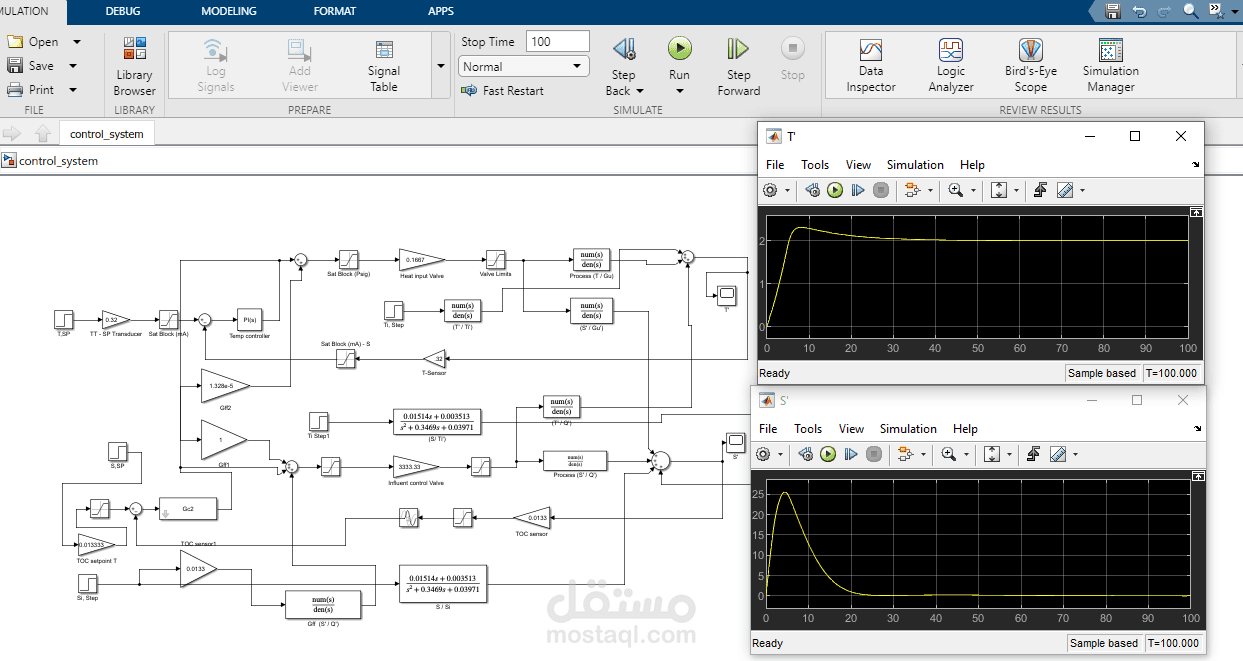Launch the Logic Analyzer
This screenshot has width=1243, height=661.
(x=950, y=66)
